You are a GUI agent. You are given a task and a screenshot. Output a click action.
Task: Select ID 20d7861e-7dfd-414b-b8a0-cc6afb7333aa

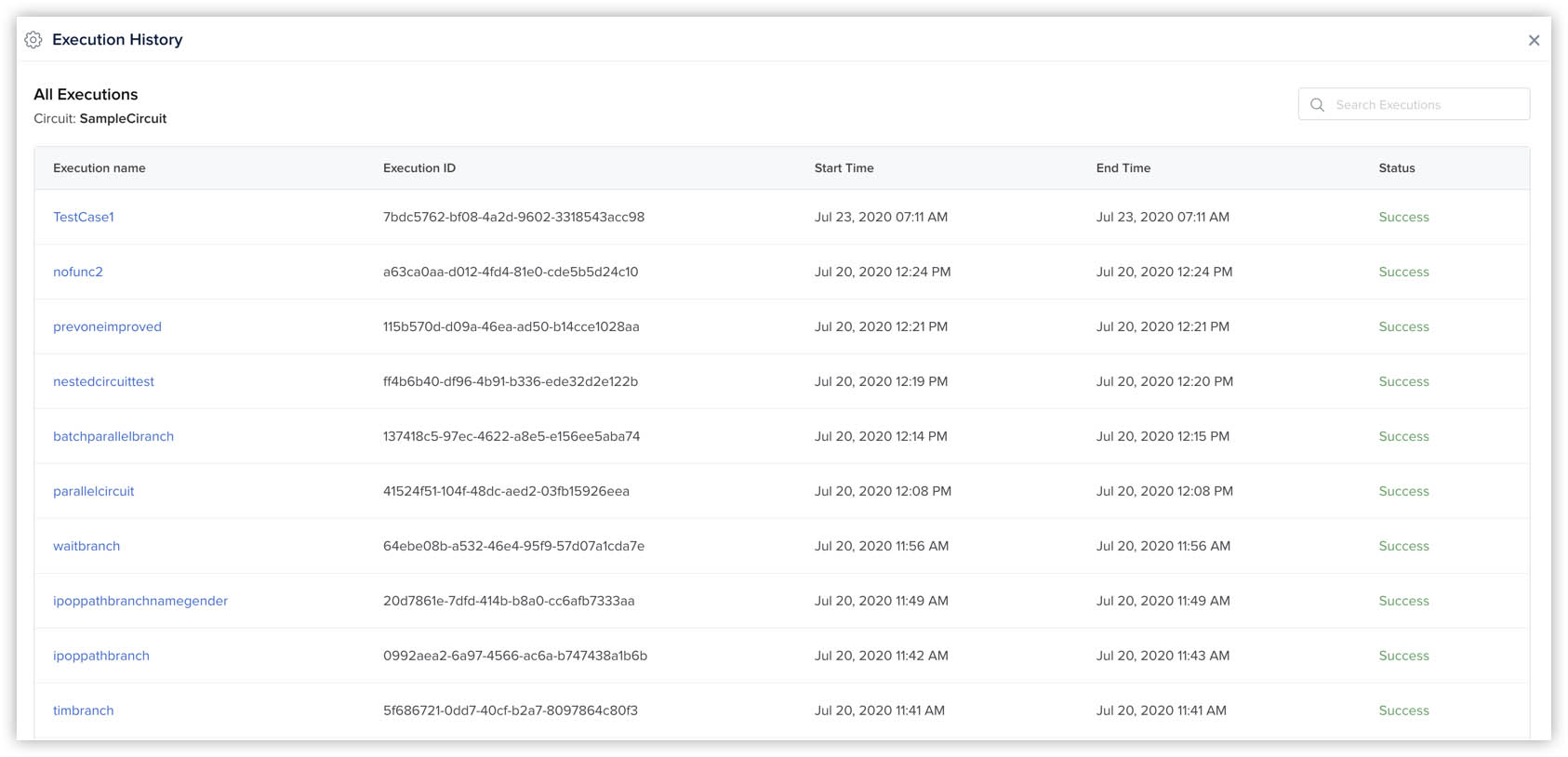tap(509, 601)
